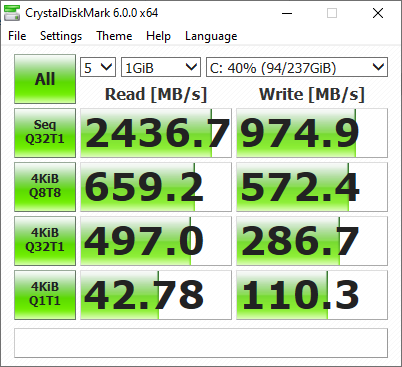402x367 pixels.
Task: Click the empty comment field at the bottom
Action: pos(201,343)
